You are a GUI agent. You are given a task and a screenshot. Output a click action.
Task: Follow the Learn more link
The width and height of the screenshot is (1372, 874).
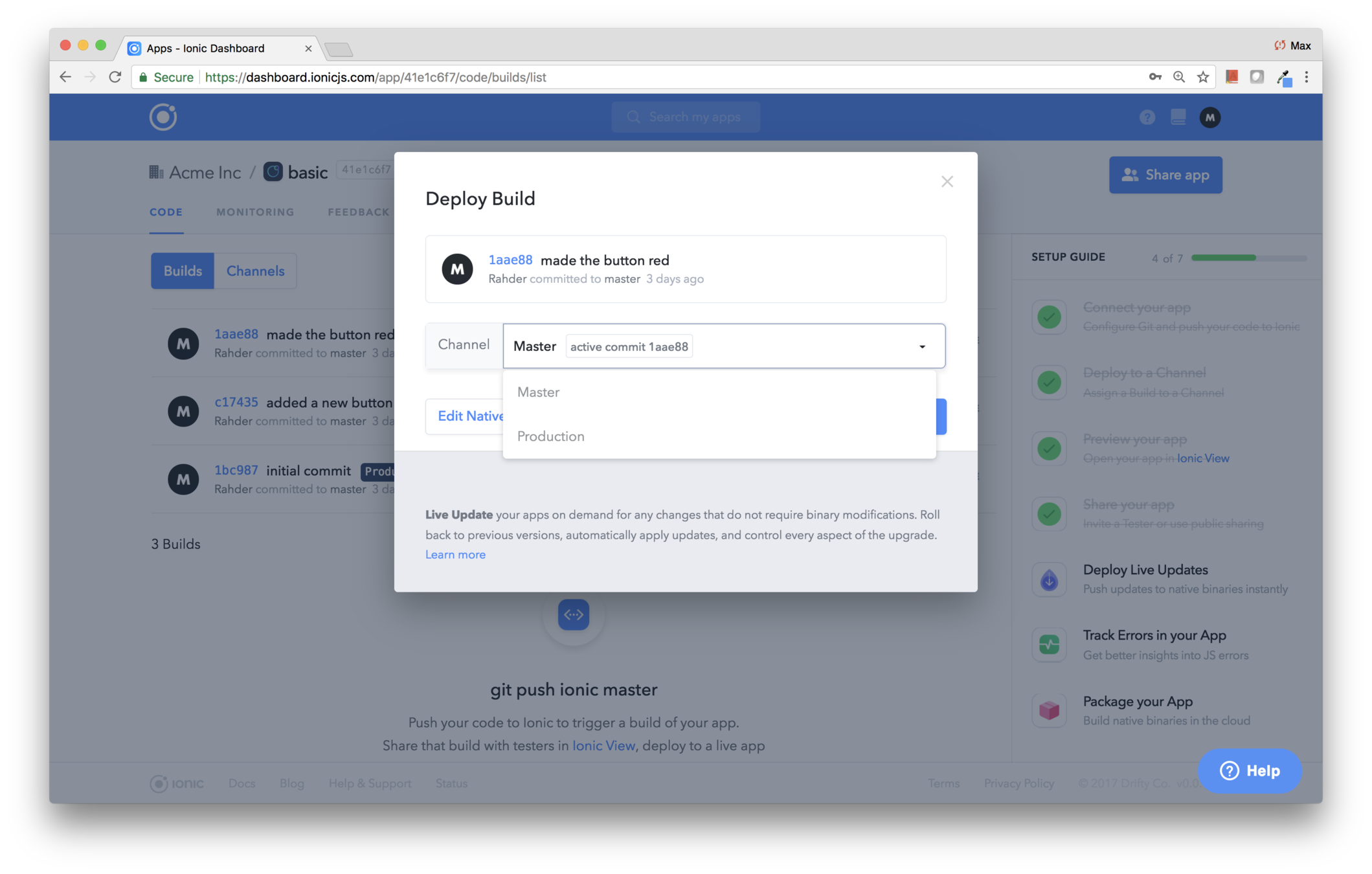455,555
